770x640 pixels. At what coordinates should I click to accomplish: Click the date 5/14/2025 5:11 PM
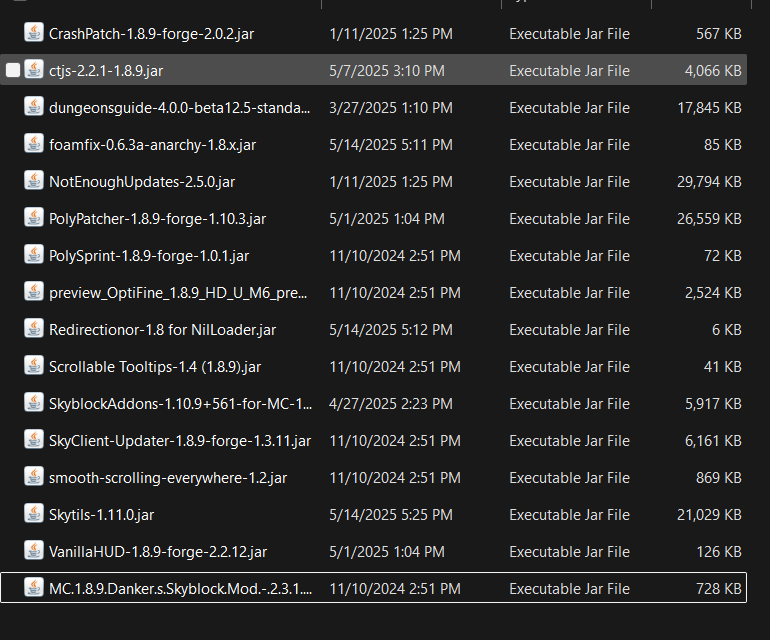click(x=391, y=145)
